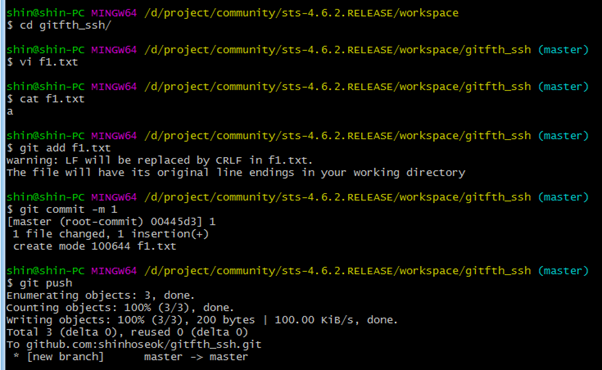Click the 'git add f1.txt' command

pos(58,148)
